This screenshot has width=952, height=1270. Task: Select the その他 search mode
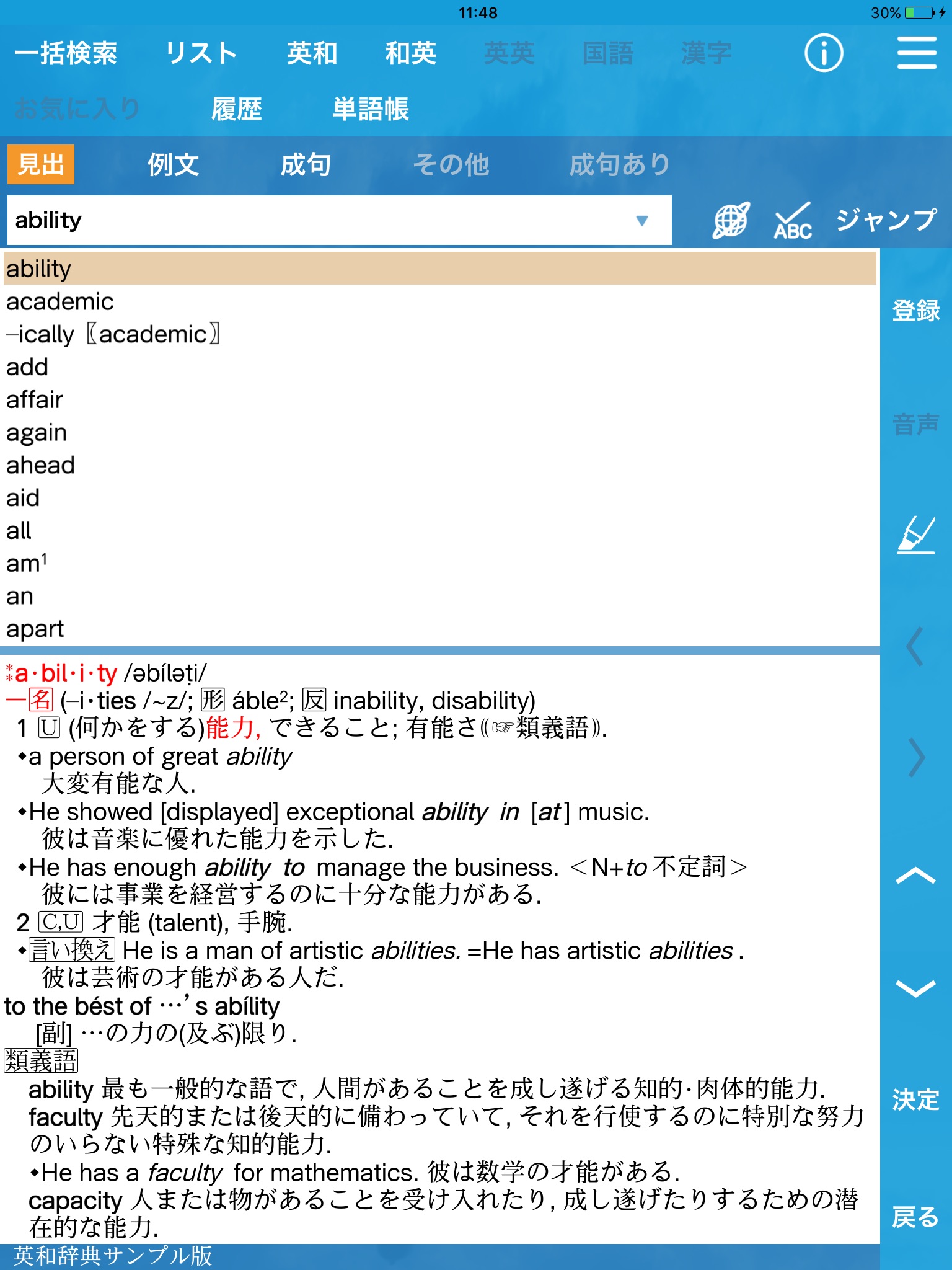[451, 164]
